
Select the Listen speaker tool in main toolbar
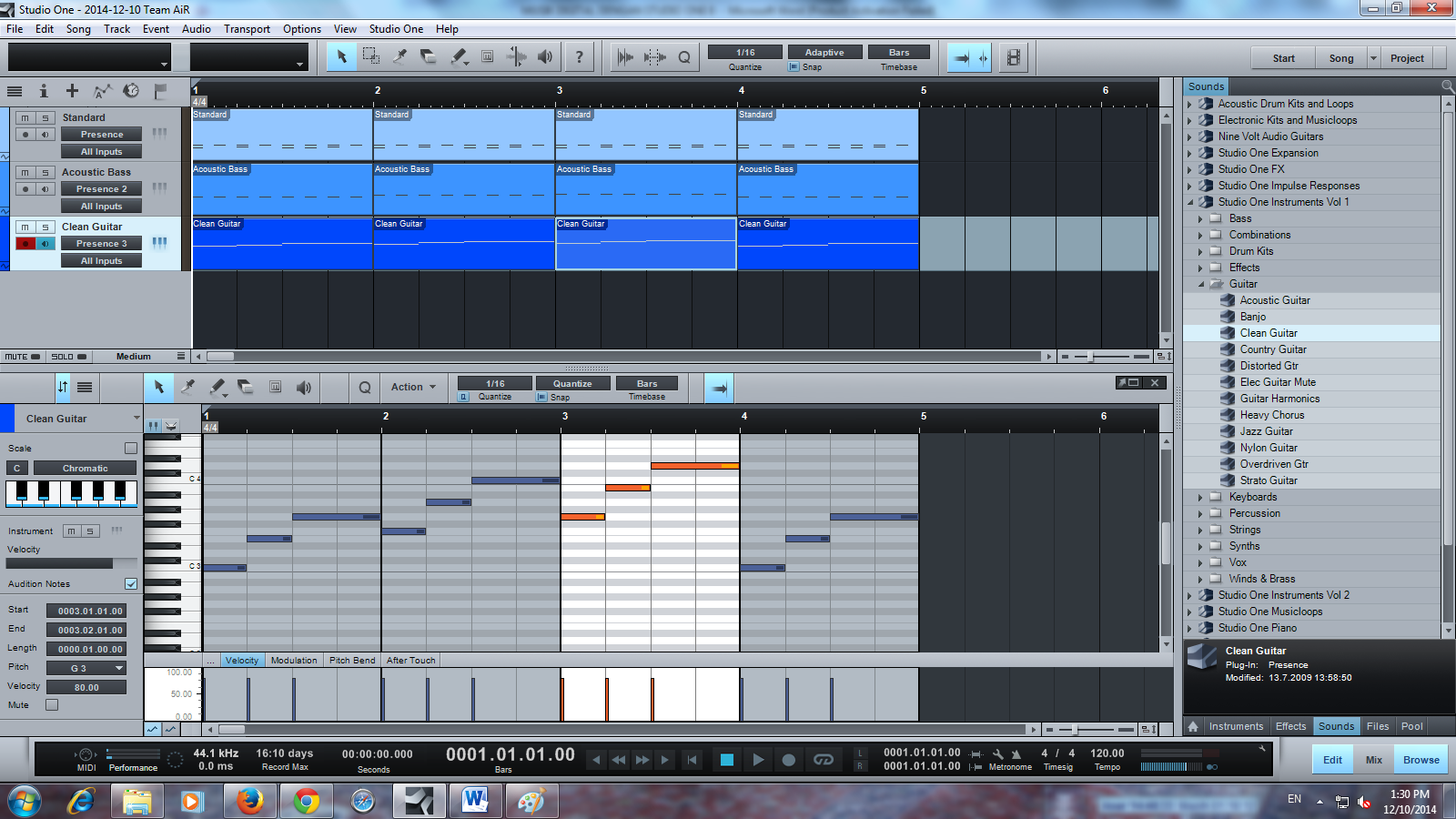tap(545, 56)
